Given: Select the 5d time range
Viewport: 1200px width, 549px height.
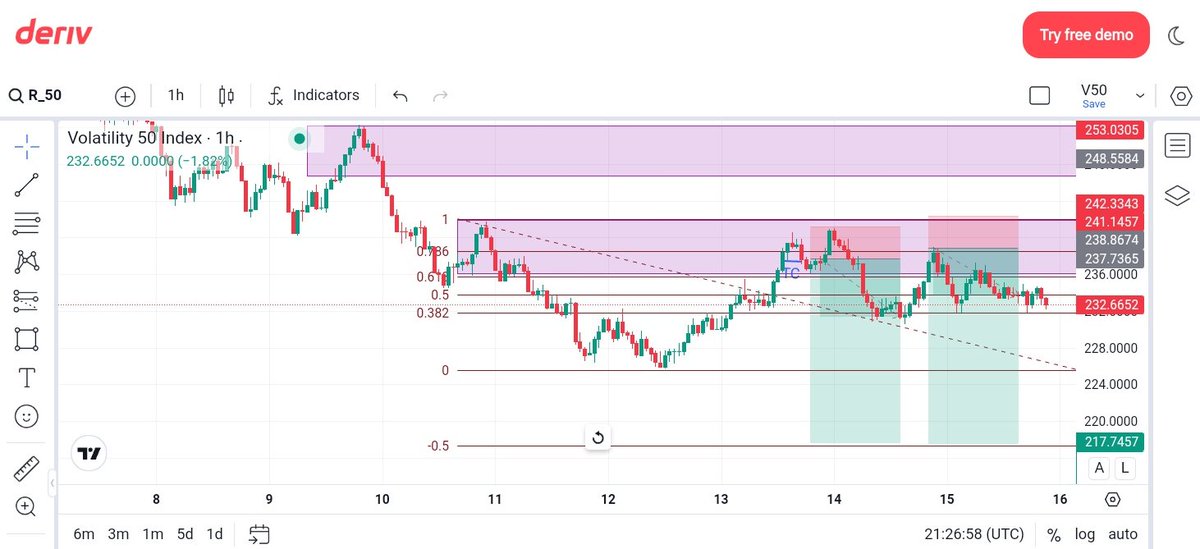Looking at the screenshot, I should [x=185, y=534].
